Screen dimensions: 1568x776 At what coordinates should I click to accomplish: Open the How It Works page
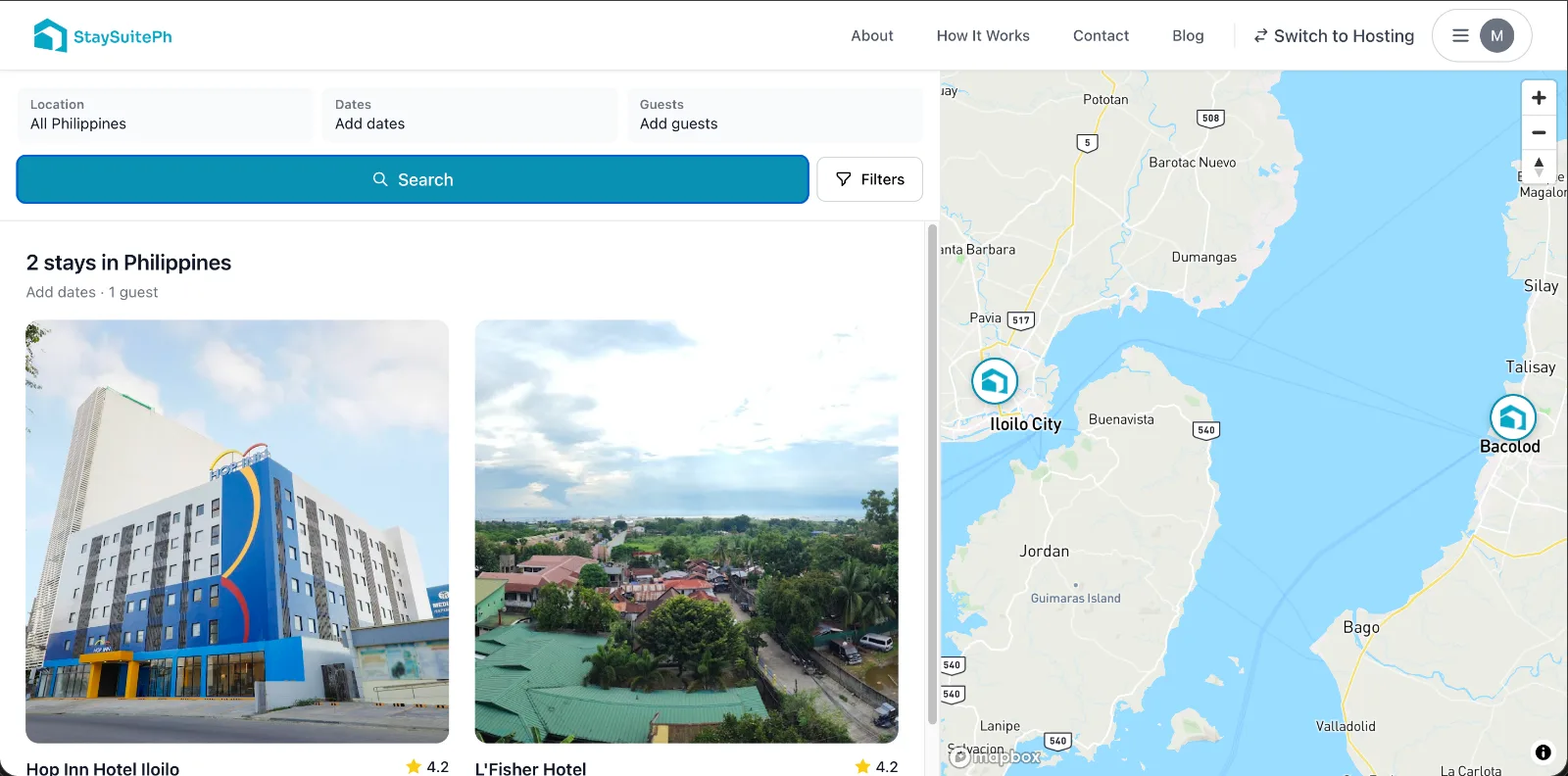click(983, 35)
